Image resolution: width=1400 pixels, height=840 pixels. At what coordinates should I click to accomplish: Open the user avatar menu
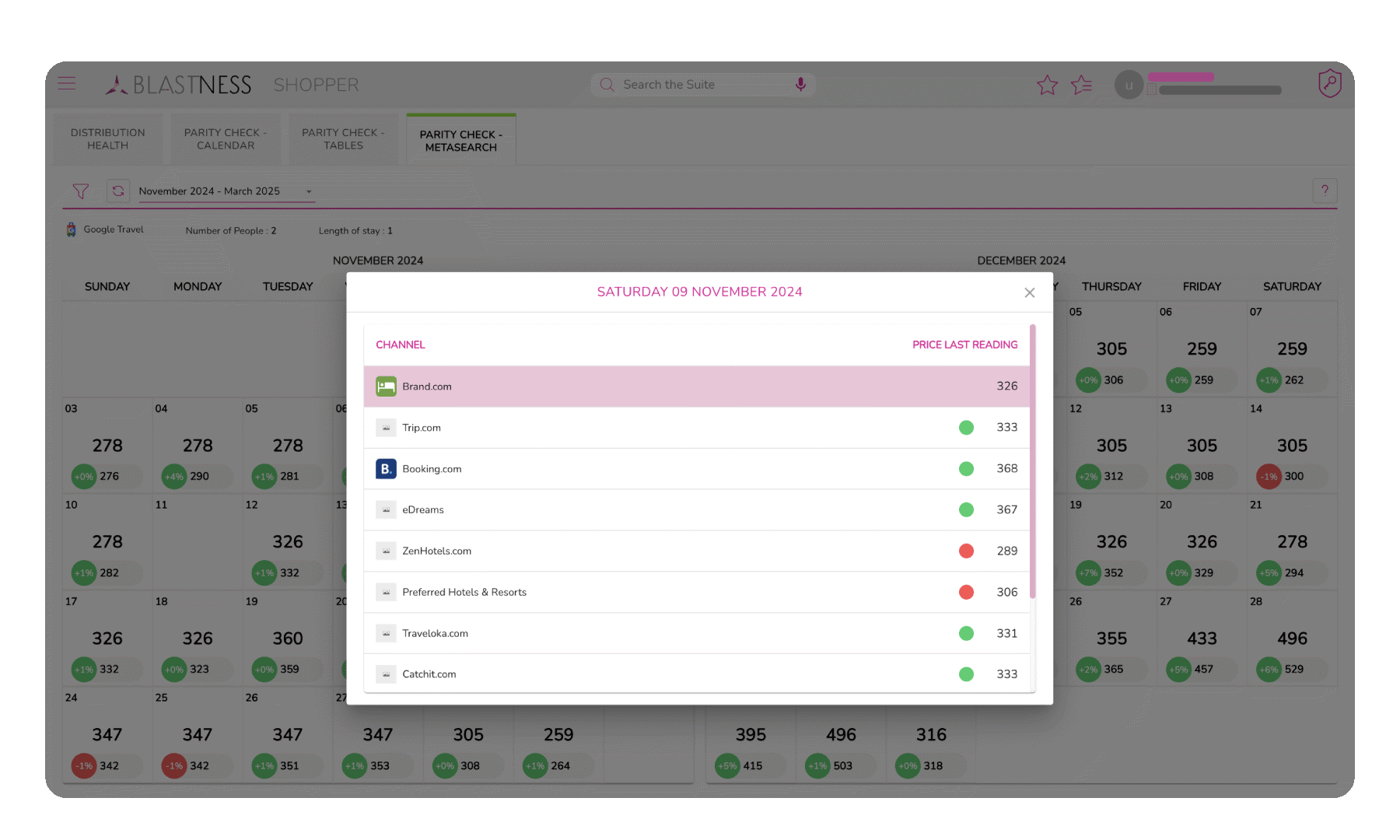[1129, 85]
